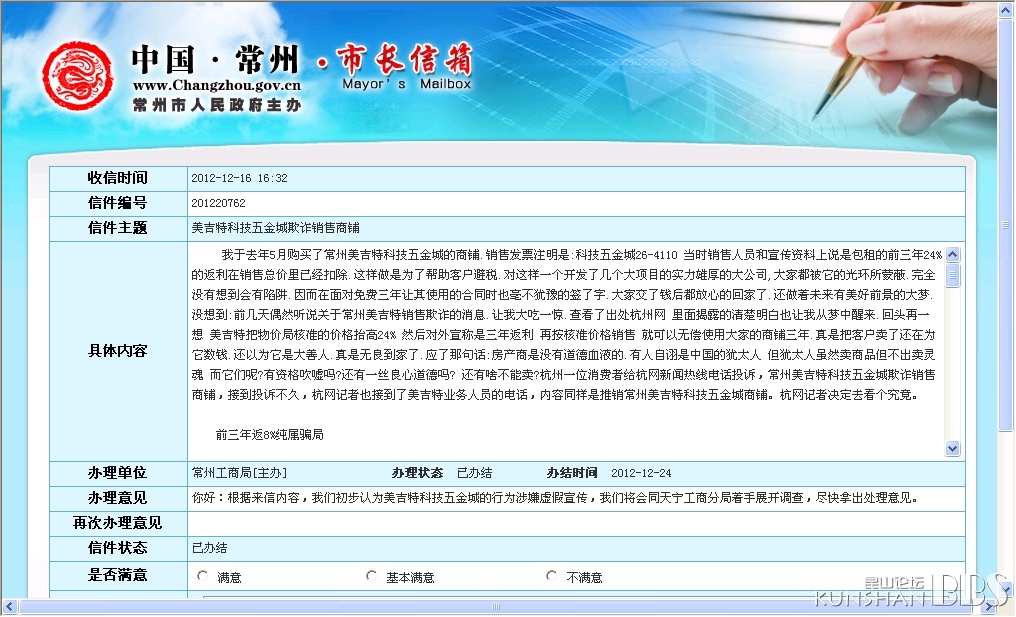
Task: Click the 办理状态 label
Action: (x=417, y=473)
